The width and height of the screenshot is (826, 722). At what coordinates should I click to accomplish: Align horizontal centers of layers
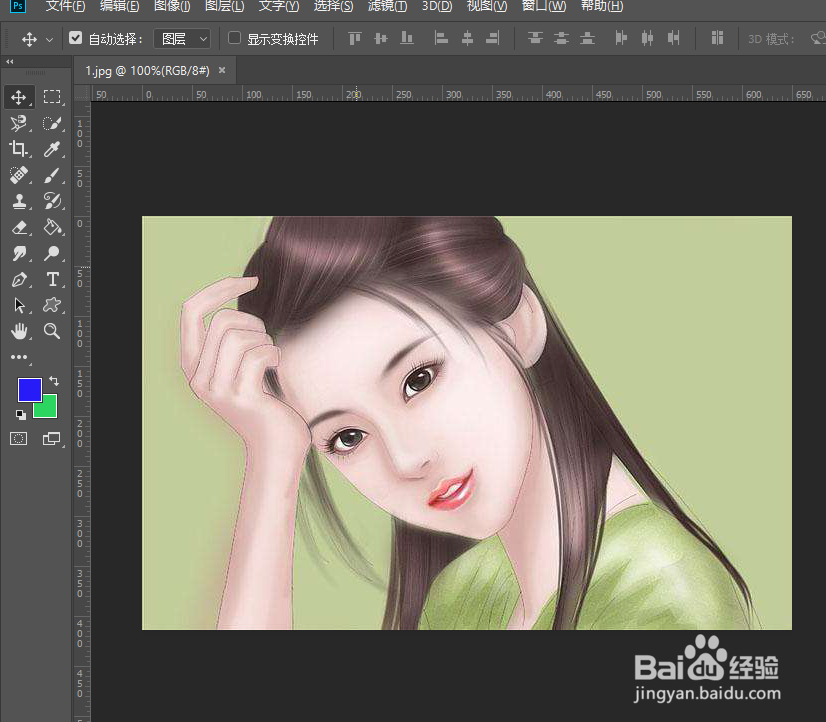(x=467, y=38)
